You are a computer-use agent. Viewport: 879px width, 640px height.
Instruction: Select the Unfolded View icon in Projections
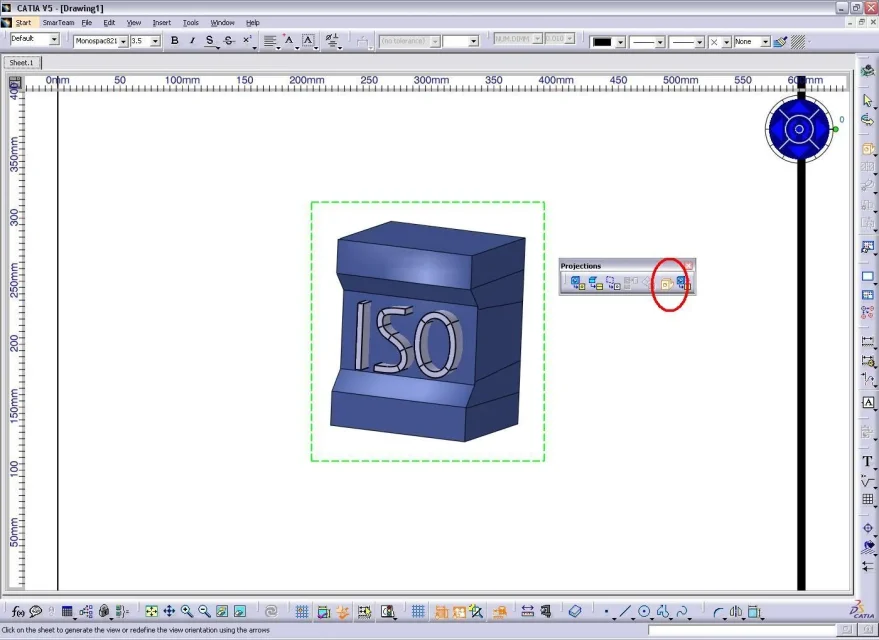tap(595, 283)
